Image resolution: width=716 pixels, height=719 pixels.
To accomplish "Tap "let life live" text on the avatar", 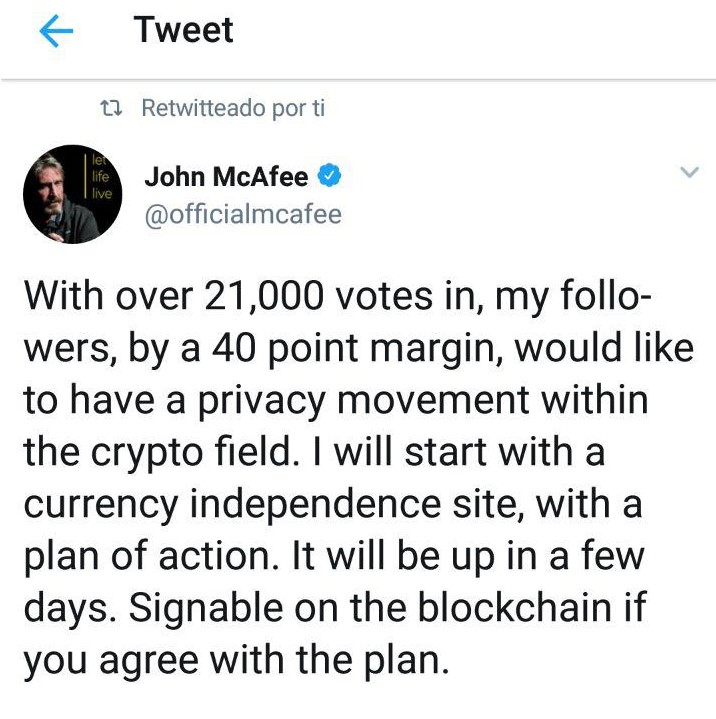I will point(101,177).
